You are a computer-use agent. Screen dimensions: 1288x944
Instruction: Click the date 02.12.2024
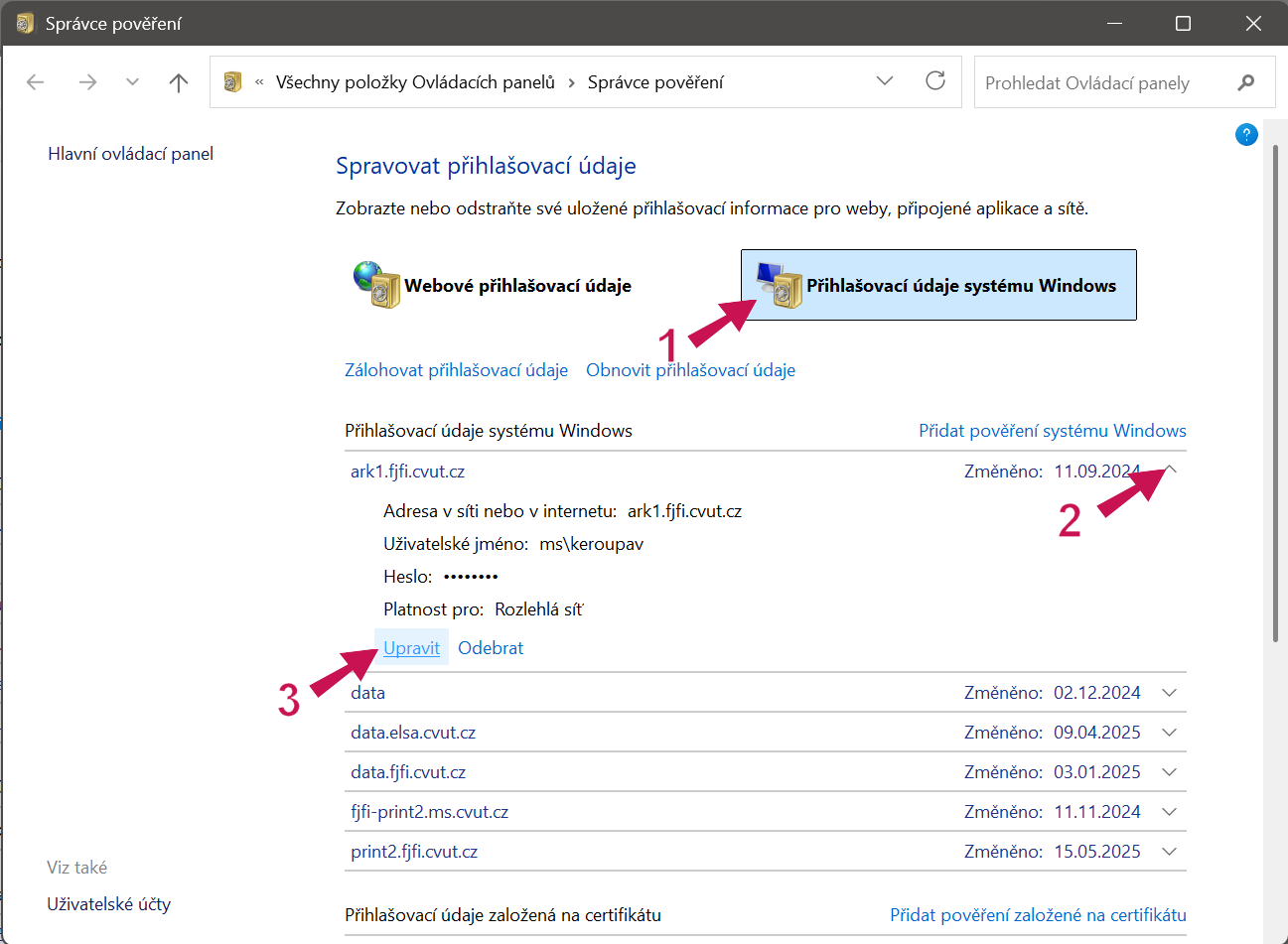[1097, 693]
